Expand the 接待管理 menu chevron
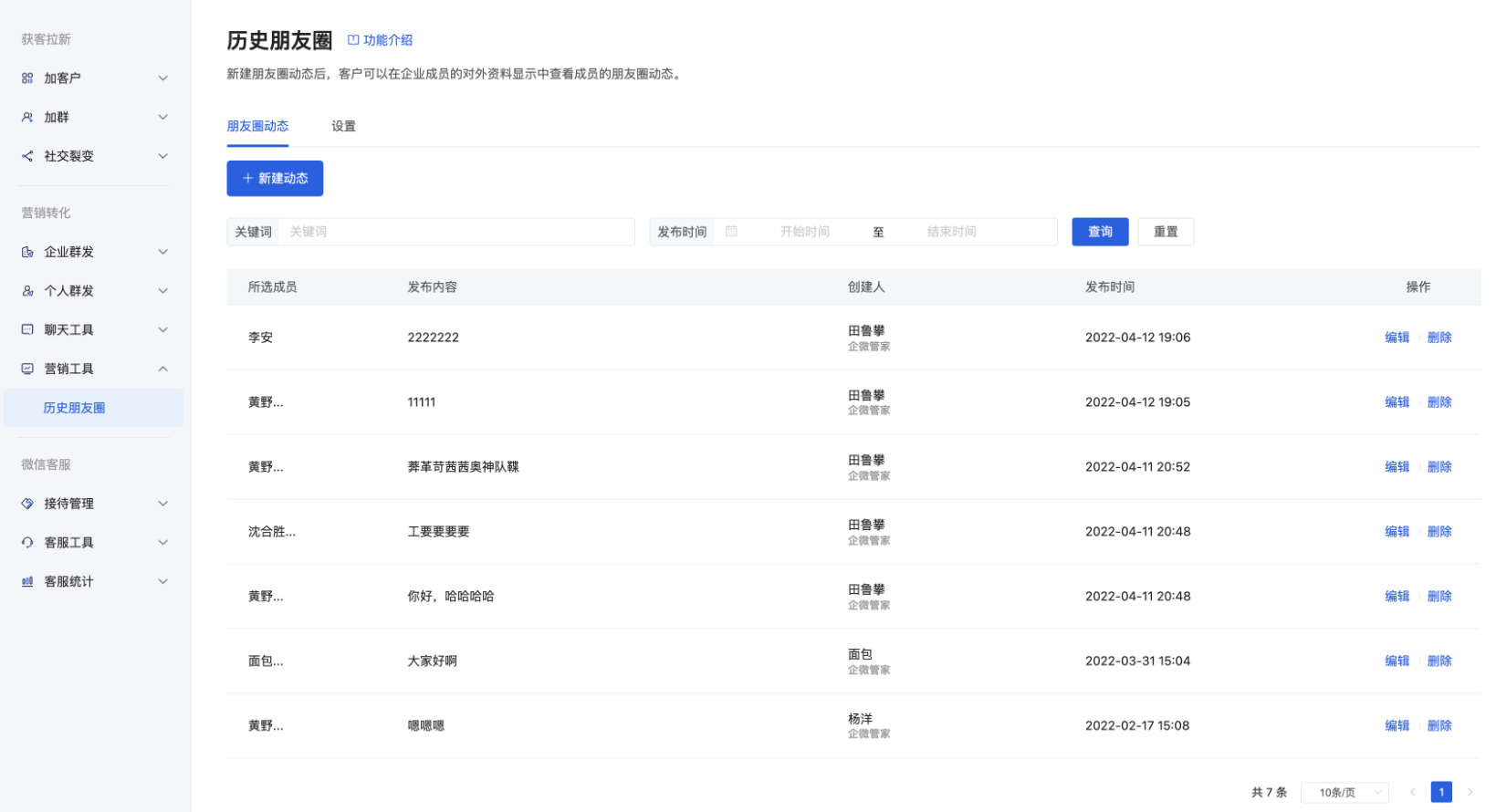This screenshot has width=1496, height=812. (x=163, y=504)
